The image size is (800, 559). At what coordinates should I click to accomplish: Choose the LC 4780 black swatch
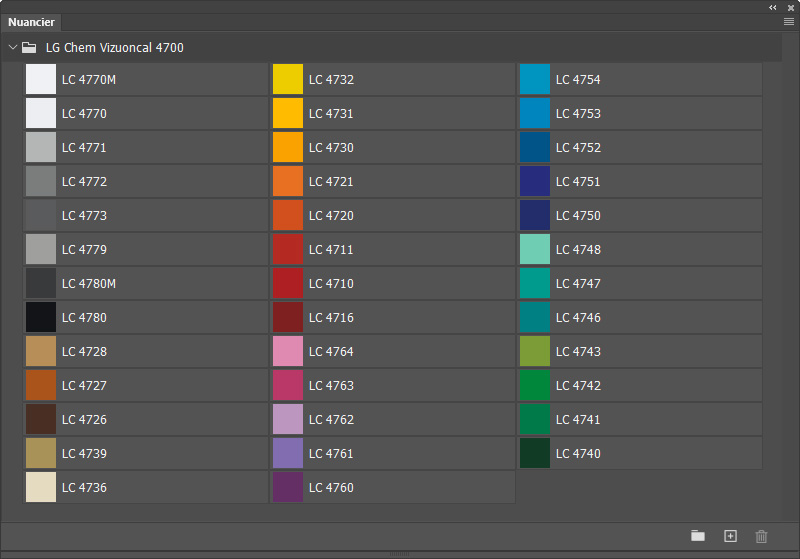point(41,317)
